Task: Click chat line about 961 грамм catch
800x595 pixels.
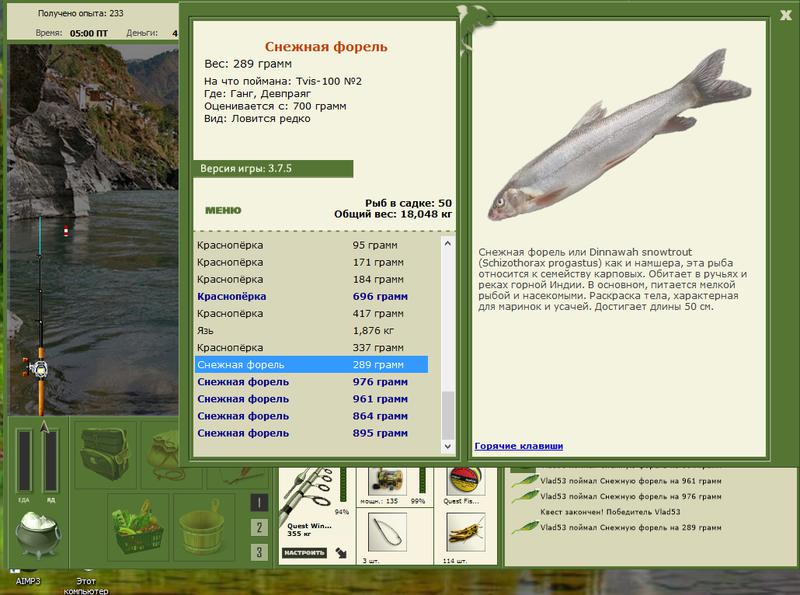Action: coord(631,481)
